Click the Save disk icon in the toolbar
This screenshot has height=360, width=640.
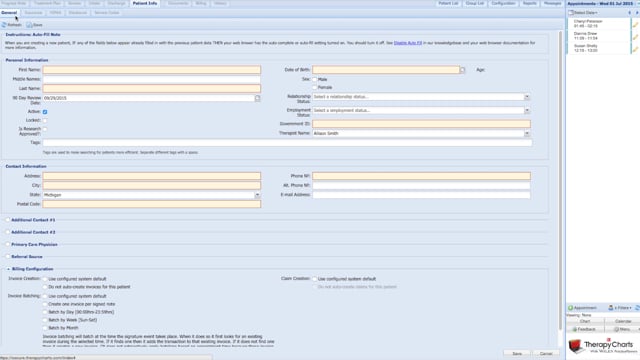pyautogui.click(x=29, y=25)
